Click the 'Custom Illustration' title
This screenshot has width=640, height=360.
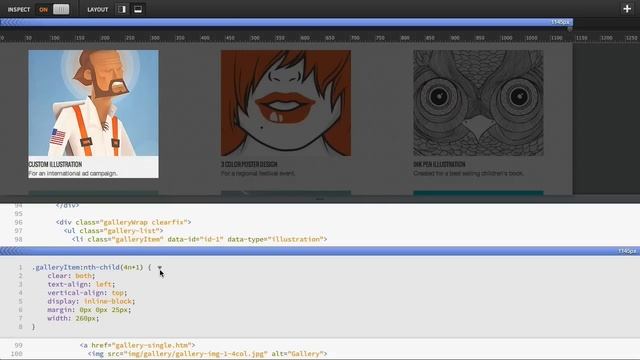click(x=55, y=164)
